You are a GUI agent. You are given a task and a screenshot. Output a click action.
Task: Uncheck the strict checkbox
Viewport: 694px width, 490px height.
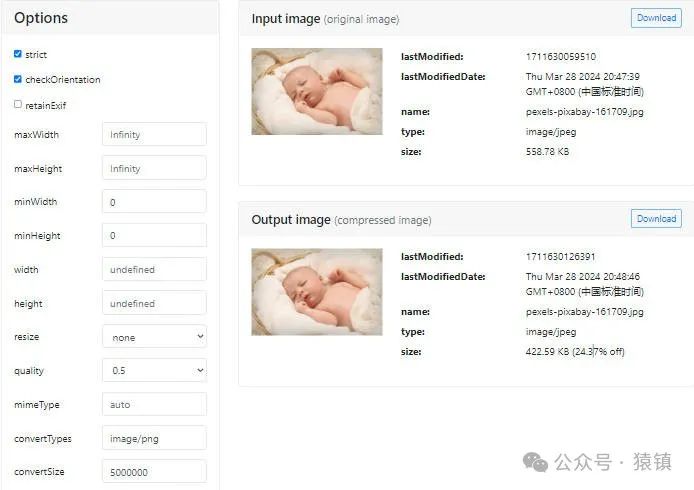tap(18, 54)
